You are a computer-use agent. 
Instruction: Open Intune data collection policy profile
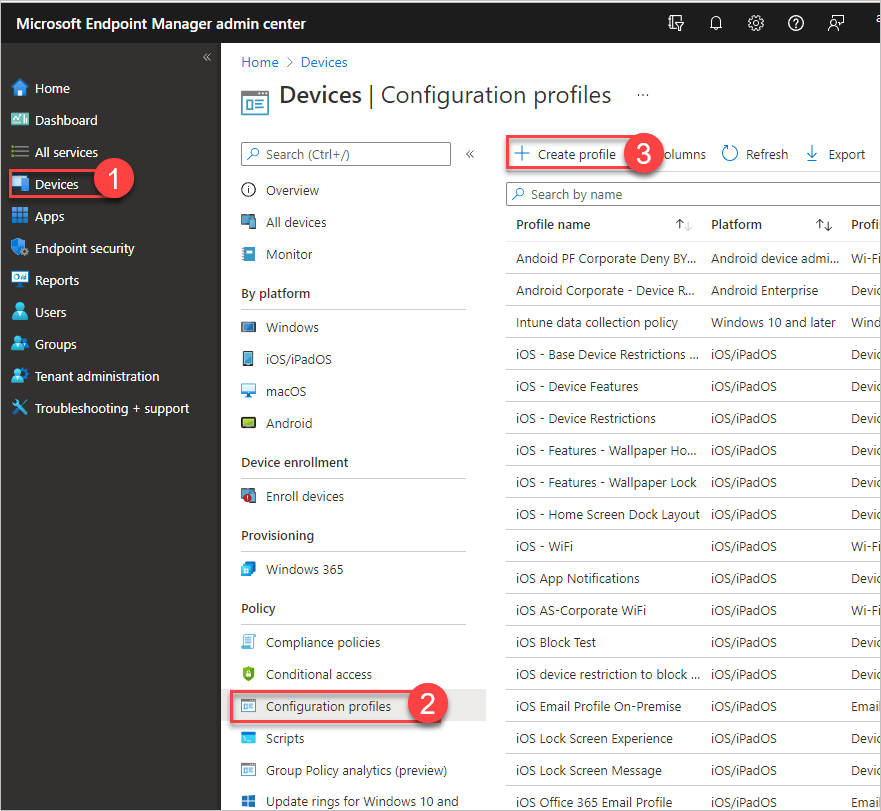[x=597, y=323]
